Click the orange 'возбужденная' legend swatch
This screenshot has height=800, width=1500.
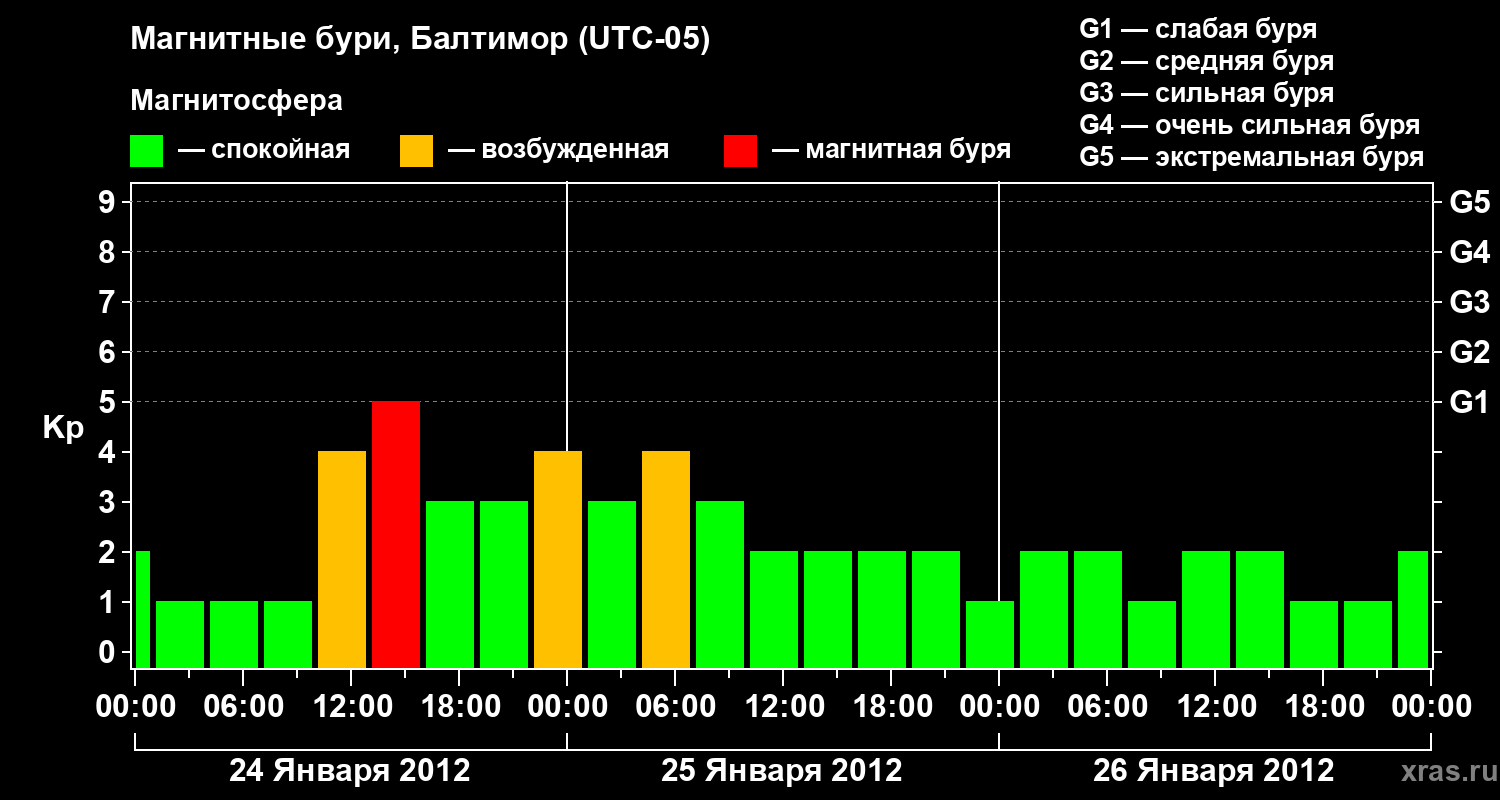pos(417,151)
